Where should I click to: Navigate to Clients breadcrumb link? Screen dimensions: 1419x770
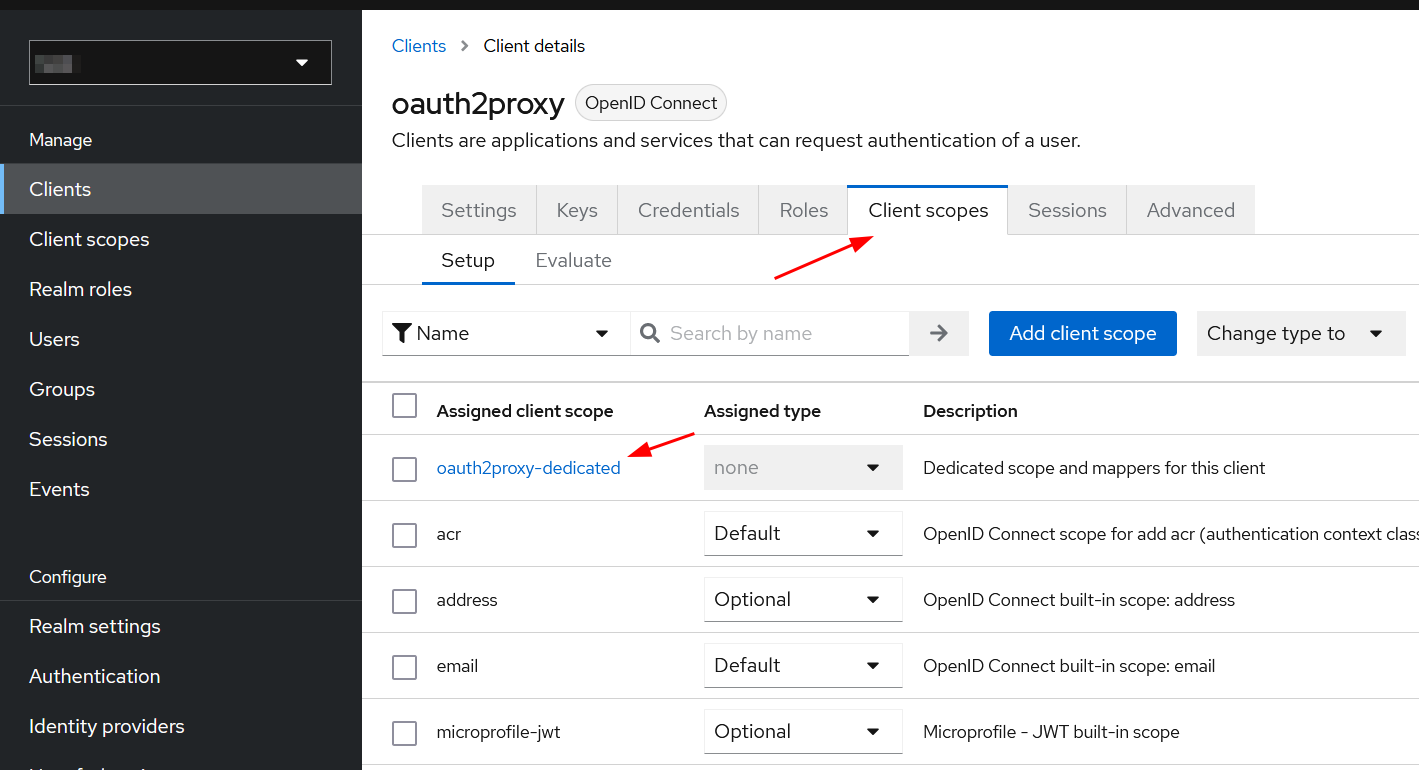[419, 46]
